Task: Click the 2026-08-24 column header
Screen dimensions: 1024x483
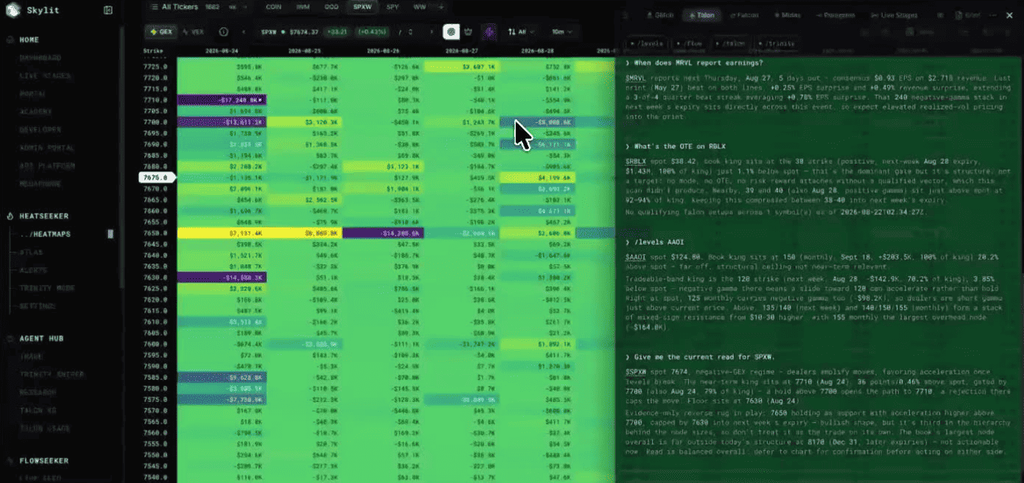Action: (x=222, y=50)
